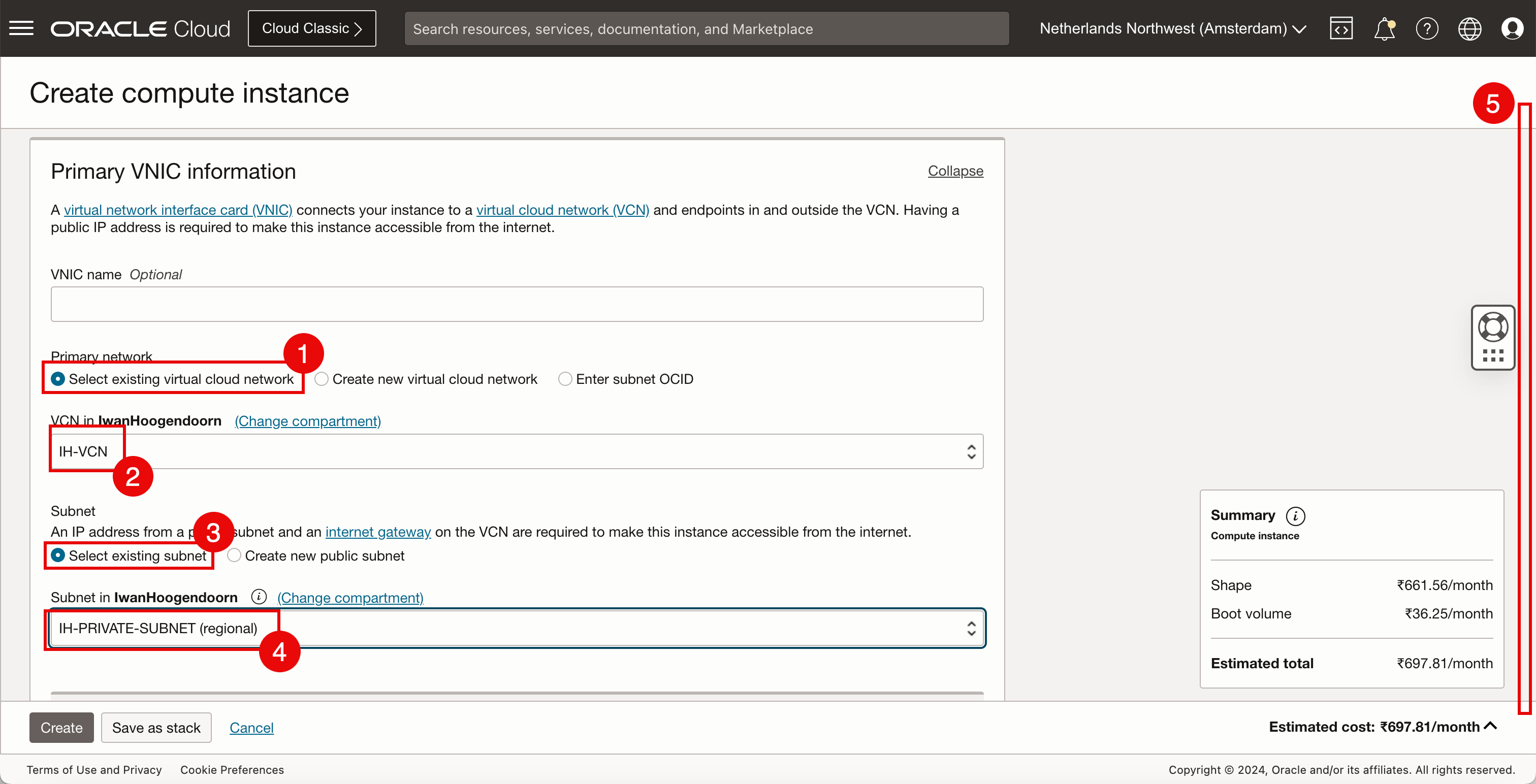The height and width of the screenshot is (784, 1536).
Task: Open the user profile avatar menu
Action: [1512, 28]
